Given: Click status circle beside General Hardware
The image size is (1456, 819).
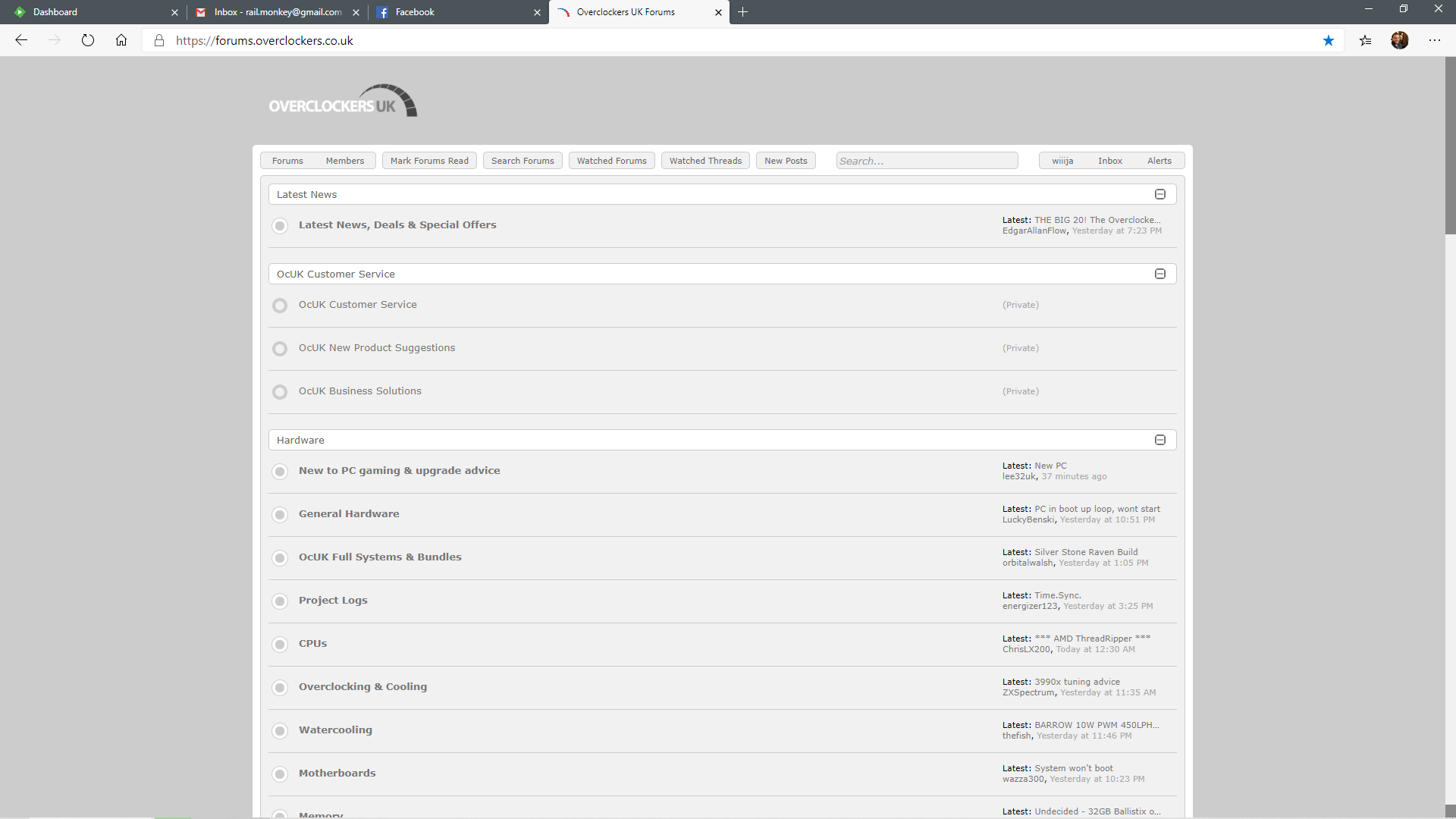Looking at the screenshot, I should click(x=280, y=515).
